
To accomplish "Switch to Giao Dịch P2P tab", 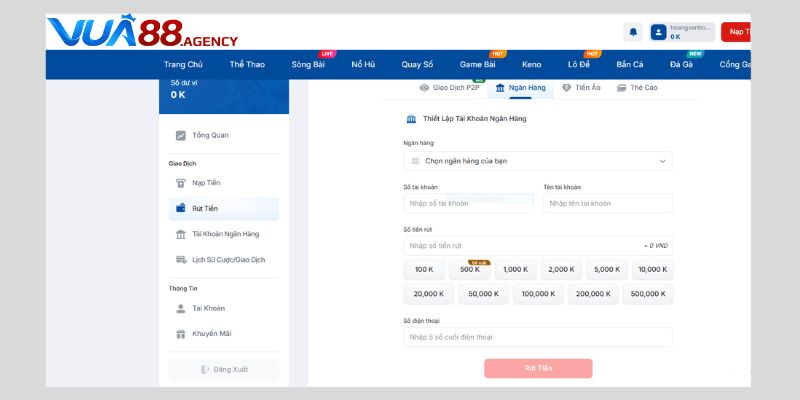I will click(x=450, y=88).
